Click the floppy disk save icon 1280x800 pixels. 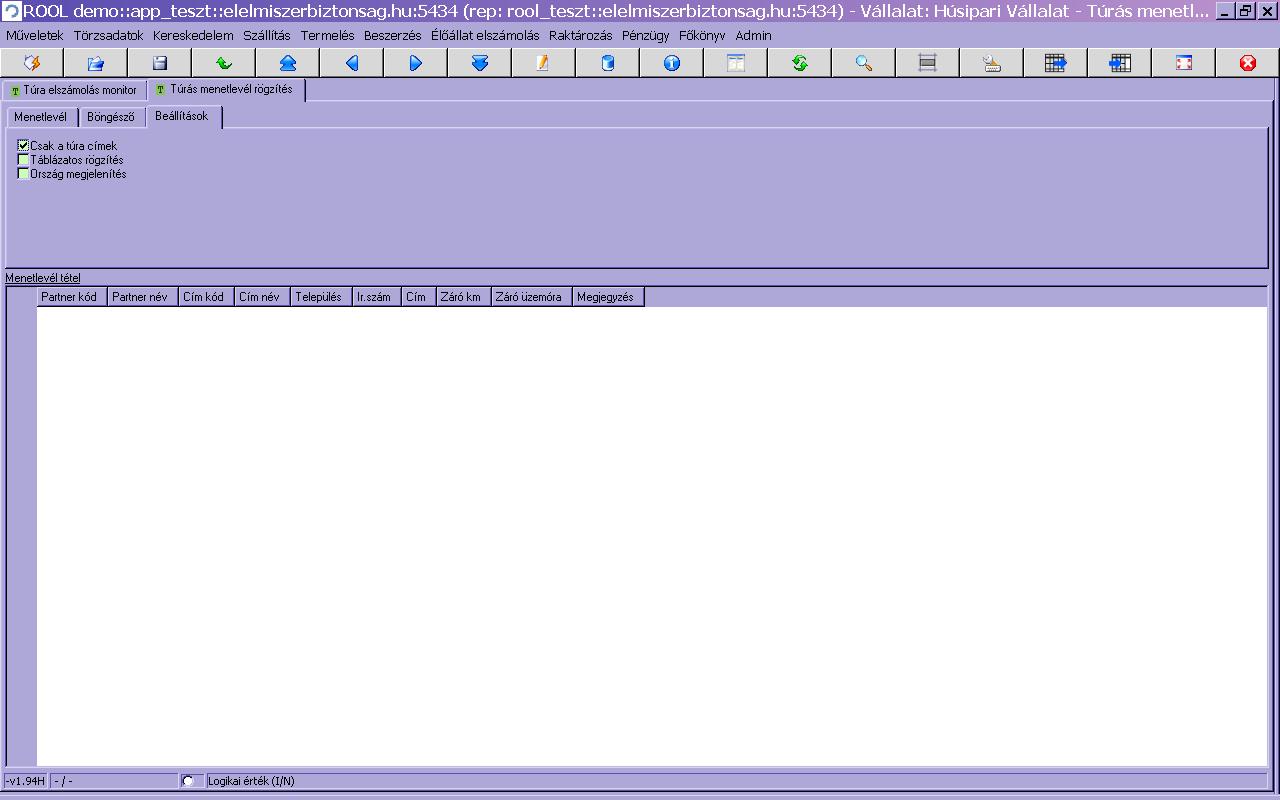click(160, 63)
